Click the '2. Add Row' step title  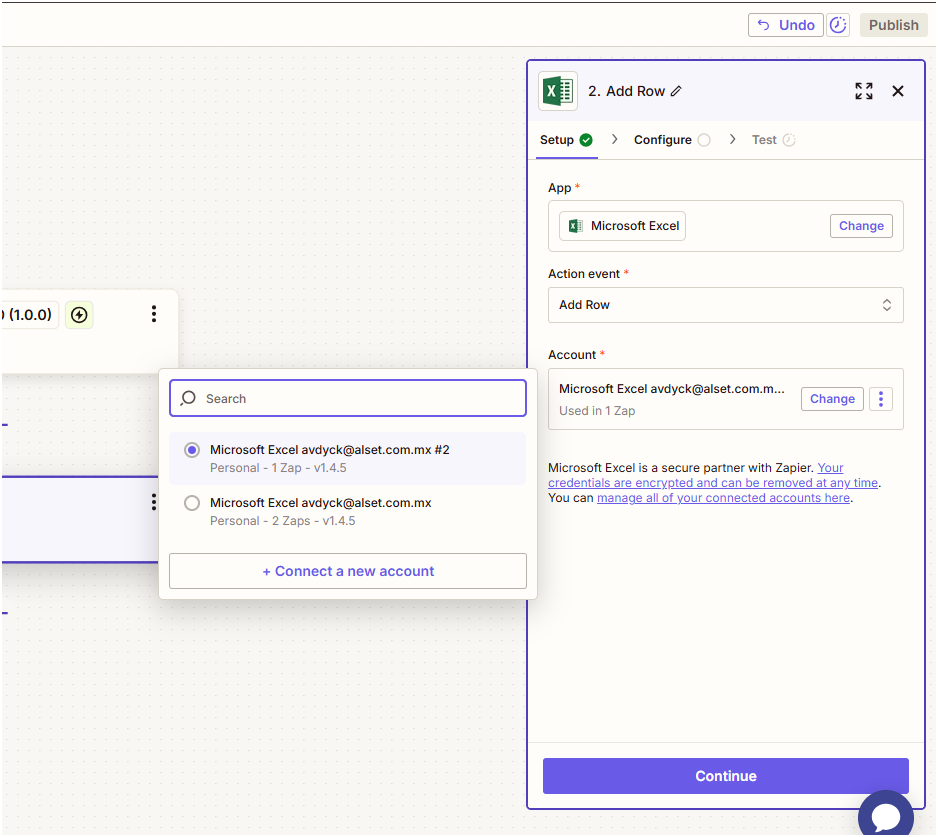click(626, 91)
